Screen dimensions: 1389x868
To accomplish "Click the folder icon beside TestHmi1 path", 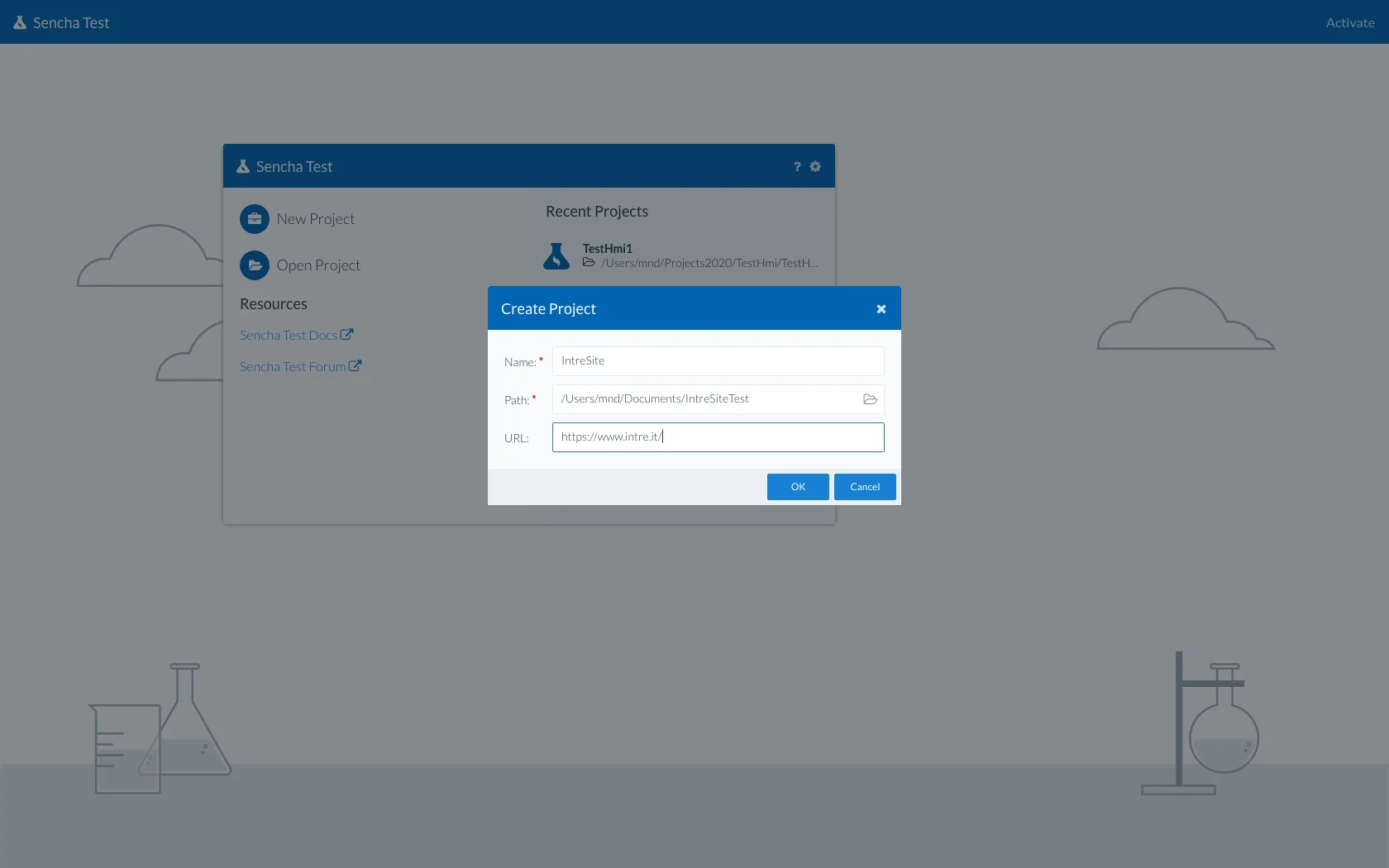I will point(589,262).
